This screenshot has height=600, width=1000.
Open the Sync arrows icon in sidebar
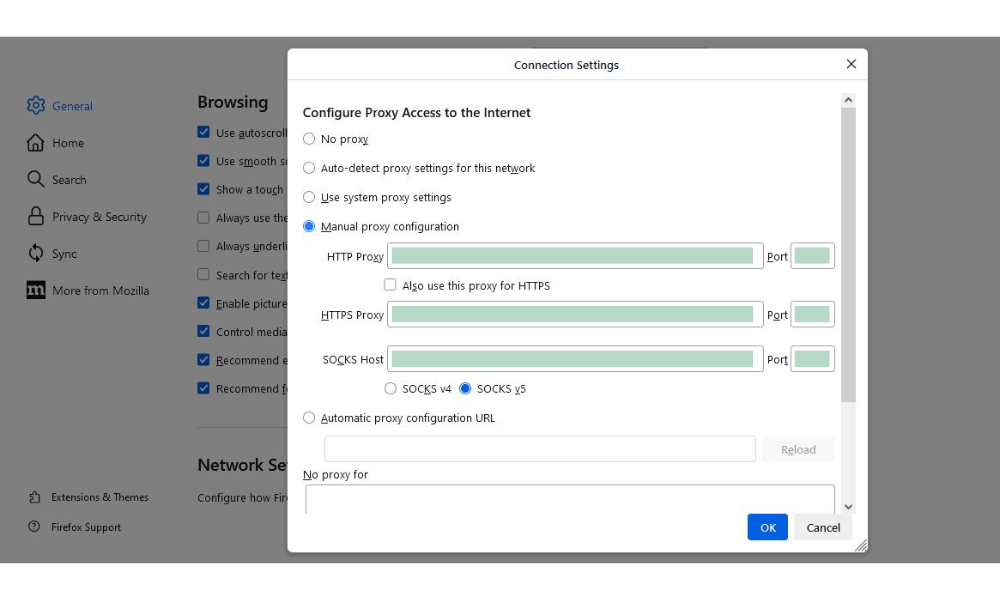click(36, 253)
